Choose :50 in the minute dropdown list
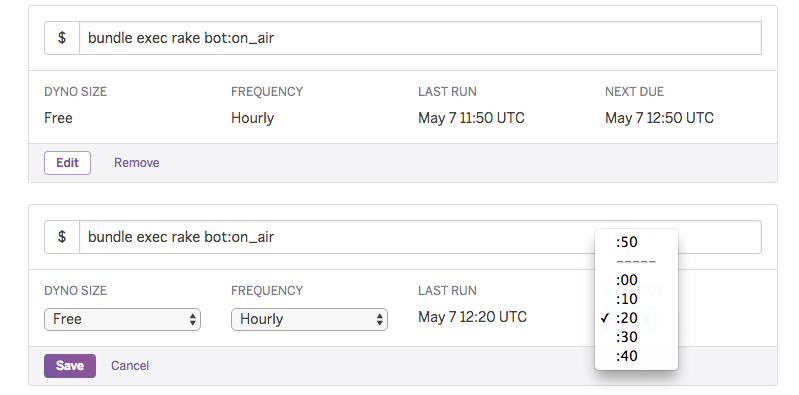The height and width of the screenshot is (395, 799). (x=636, y=242)
